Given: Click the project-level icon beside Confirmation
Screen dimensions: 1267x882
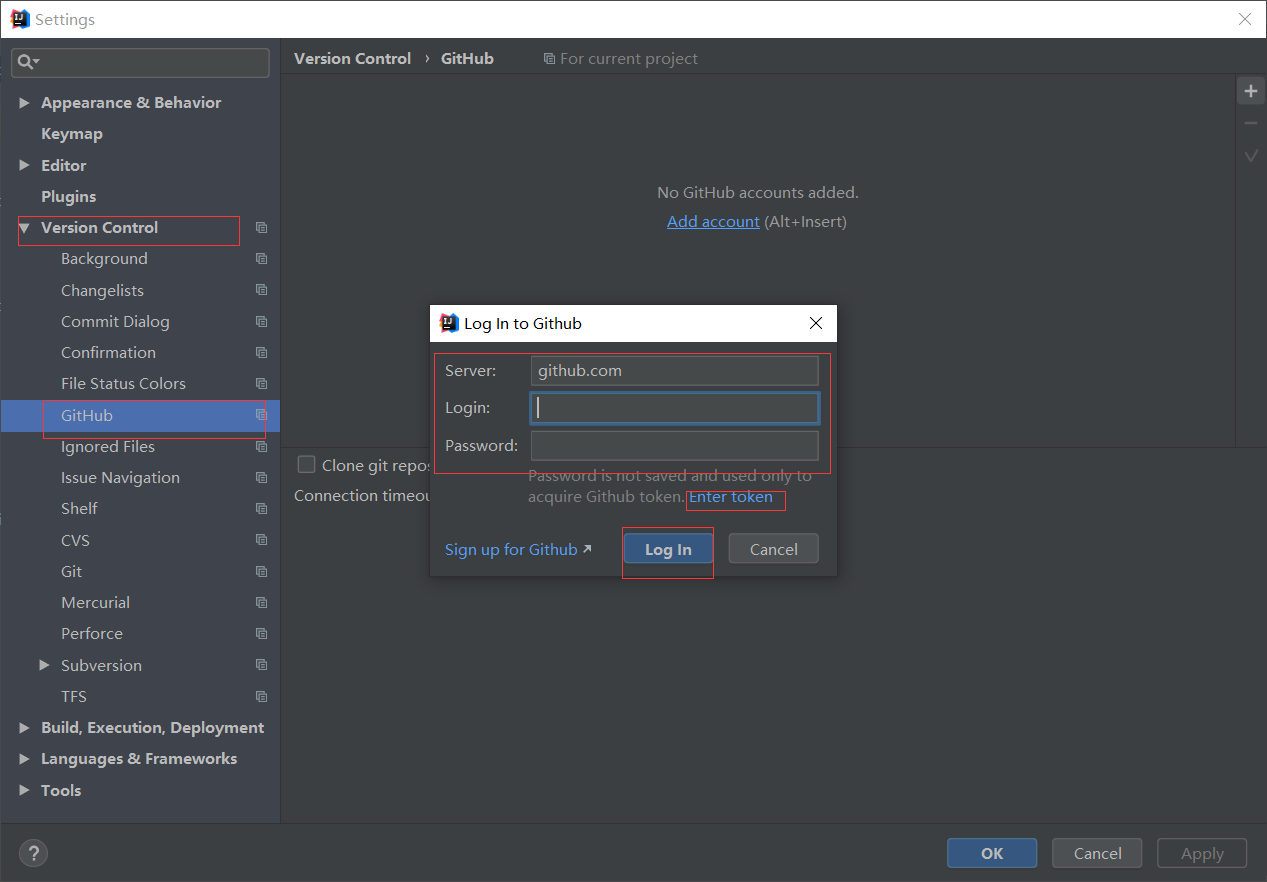Looking at the screenshot, I should (261, 353).
